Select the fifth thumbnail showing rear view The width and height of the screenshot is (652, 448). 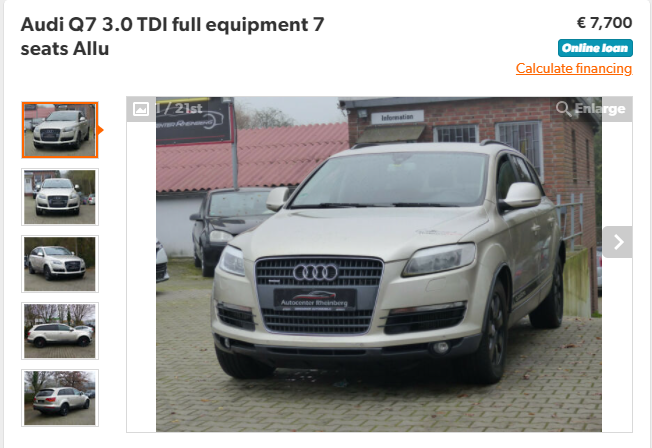pos(60,398)
